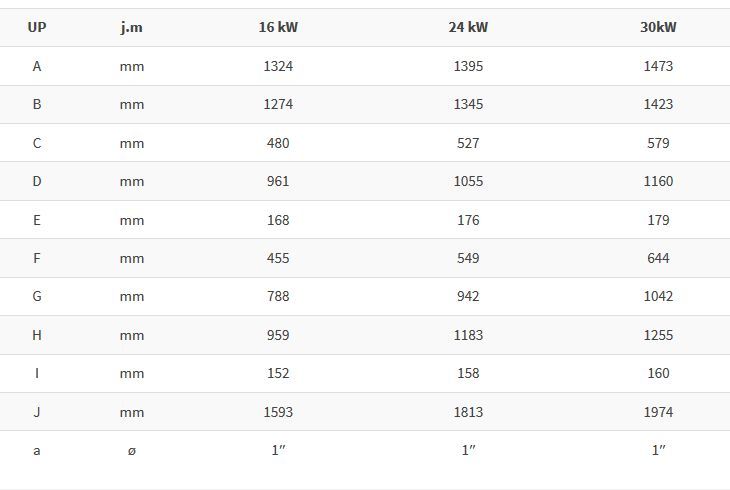Image resolution: width=730 pixels, height=490 pixels.
Task: Click value 788 in row G
Action: pos(278,296)
